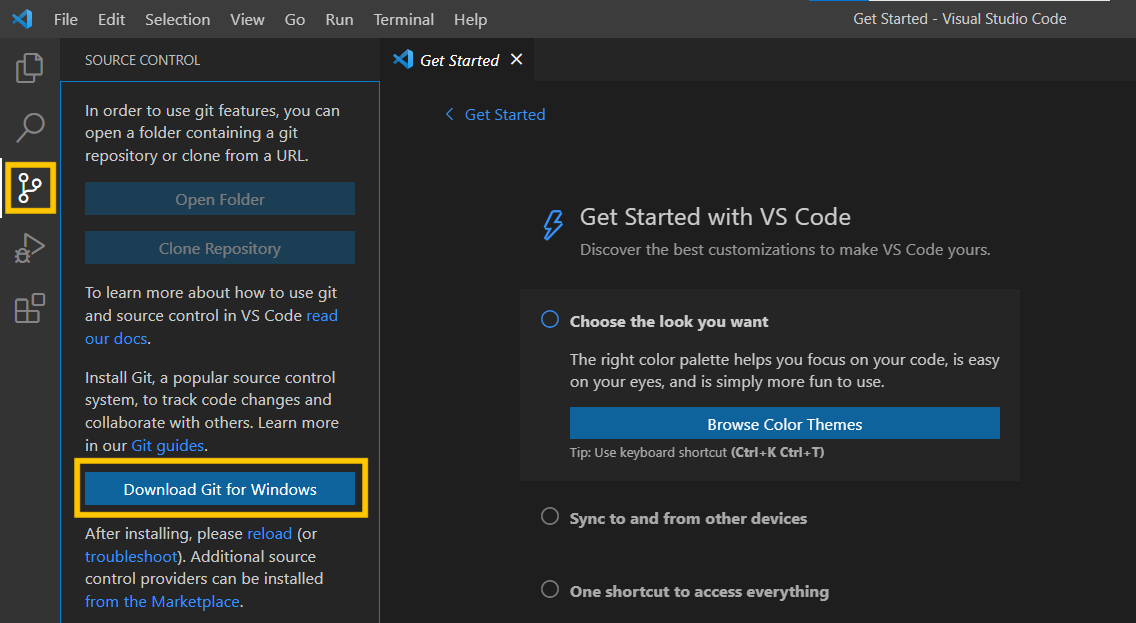Select 'One shortcut to access everything' circle
Viewport: 1136px width, 623px height.
tap(550, 589)
